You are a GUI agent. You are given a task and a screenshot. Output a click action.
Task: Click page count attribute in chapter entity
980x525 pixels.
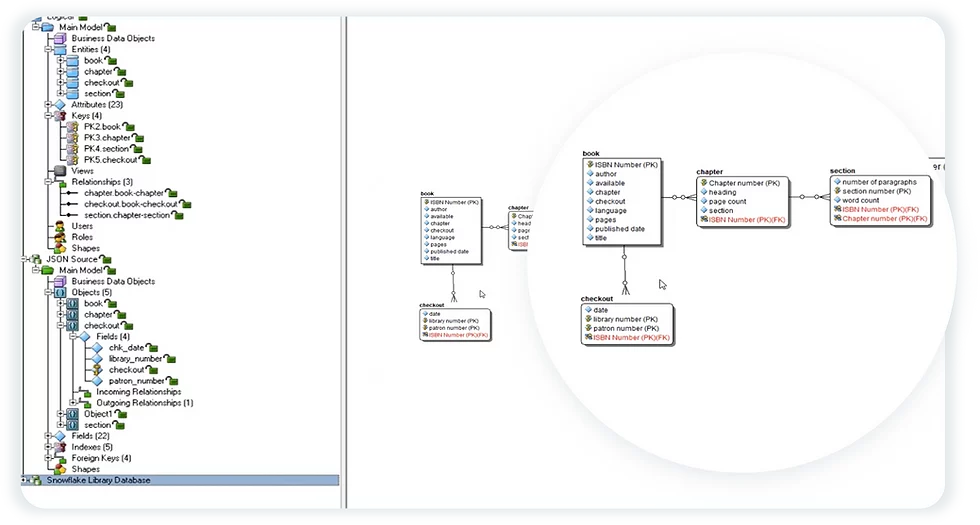click(x=728, y=201)
